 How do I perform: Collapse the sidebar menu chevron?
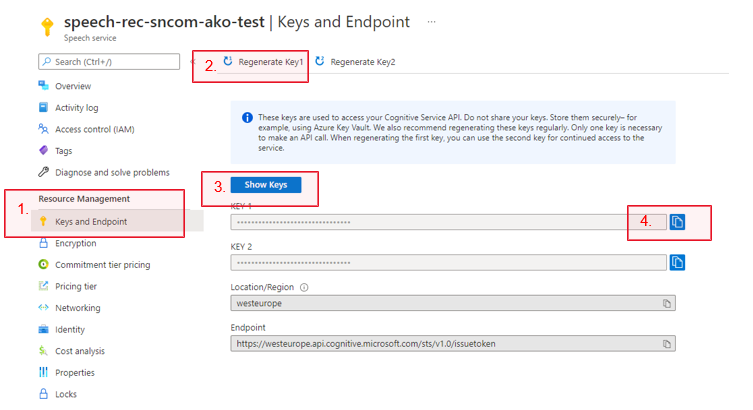pyautogui.click(x=192, y=62)
